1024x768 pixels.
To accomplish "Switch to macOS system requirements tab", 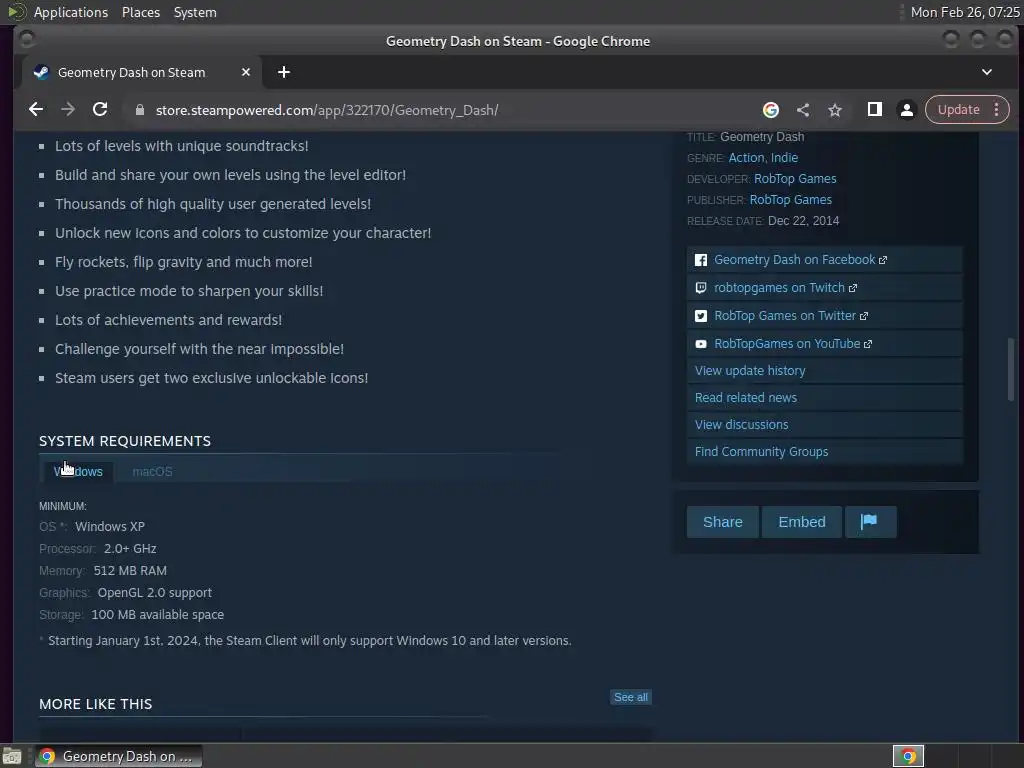I will click(152, 472).
